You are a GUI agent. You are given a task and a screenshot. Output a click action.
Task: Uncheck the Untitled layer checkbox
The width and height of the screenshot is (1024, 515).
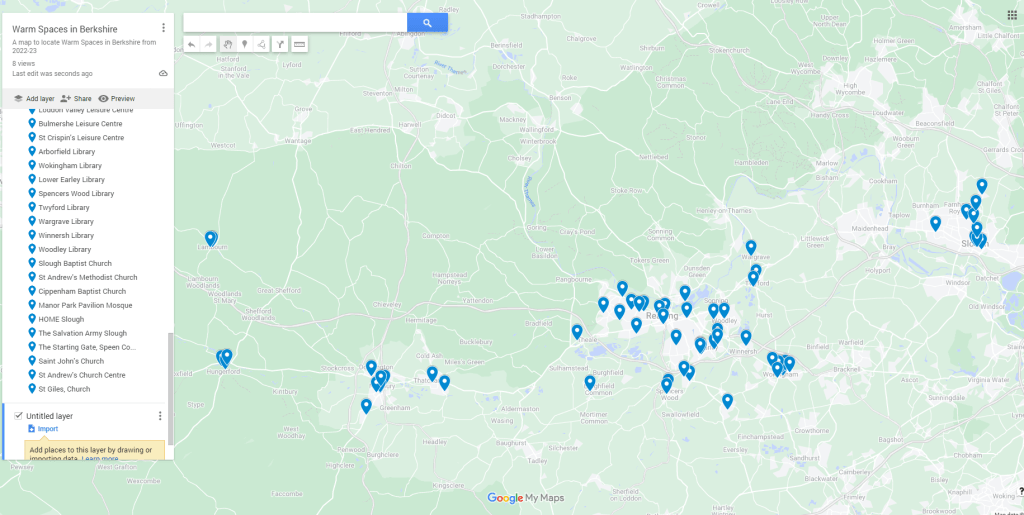pos(19,415)
